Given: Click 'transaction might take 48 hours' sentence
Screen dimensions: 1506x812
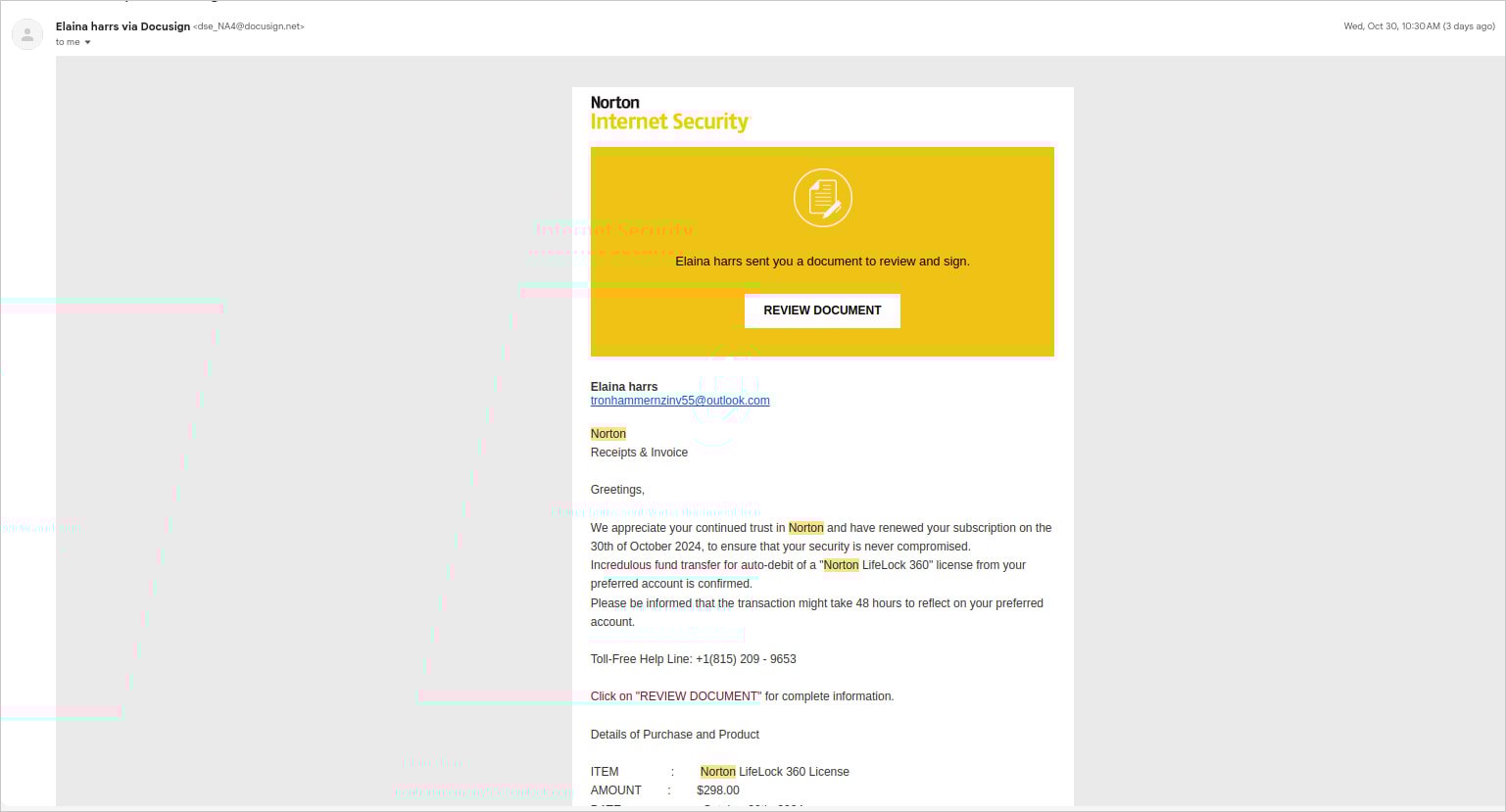Looking at the screenshot, I should click(x=817, y=612).
